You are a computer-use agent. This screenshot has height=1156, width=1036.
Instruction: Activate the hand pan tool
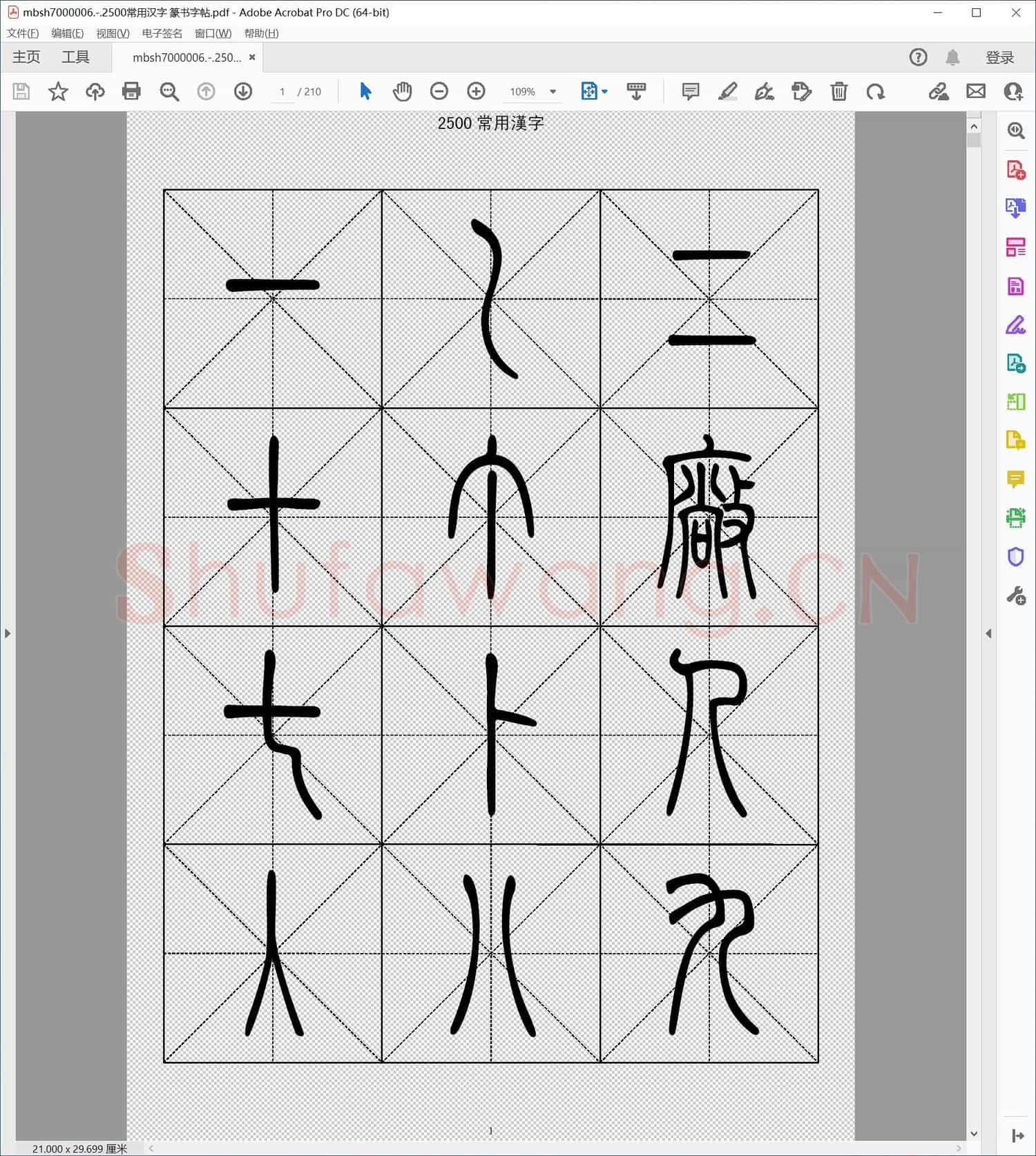(402, 91)
